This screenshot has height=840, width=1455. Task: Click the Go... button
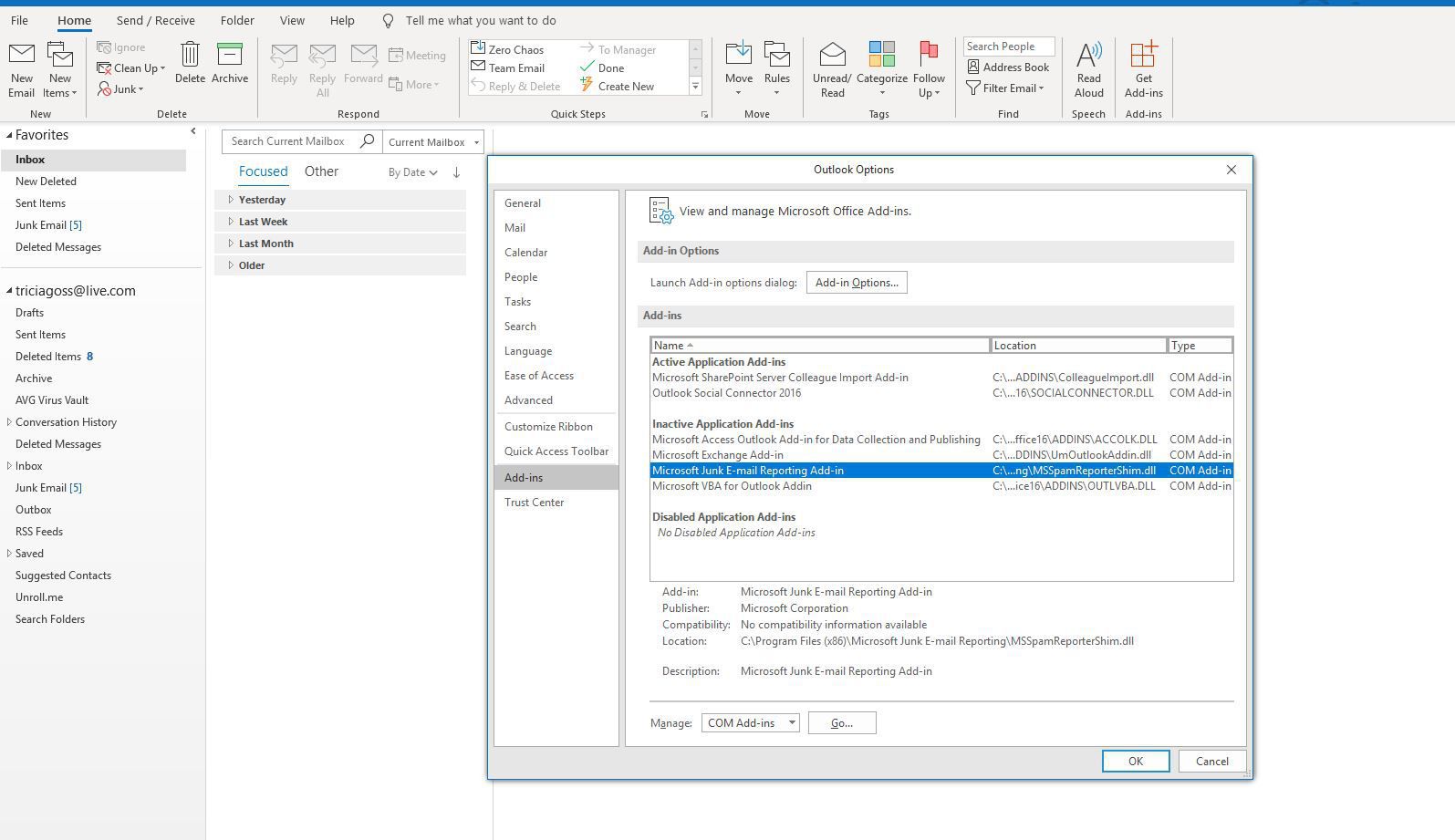[842, 723]
